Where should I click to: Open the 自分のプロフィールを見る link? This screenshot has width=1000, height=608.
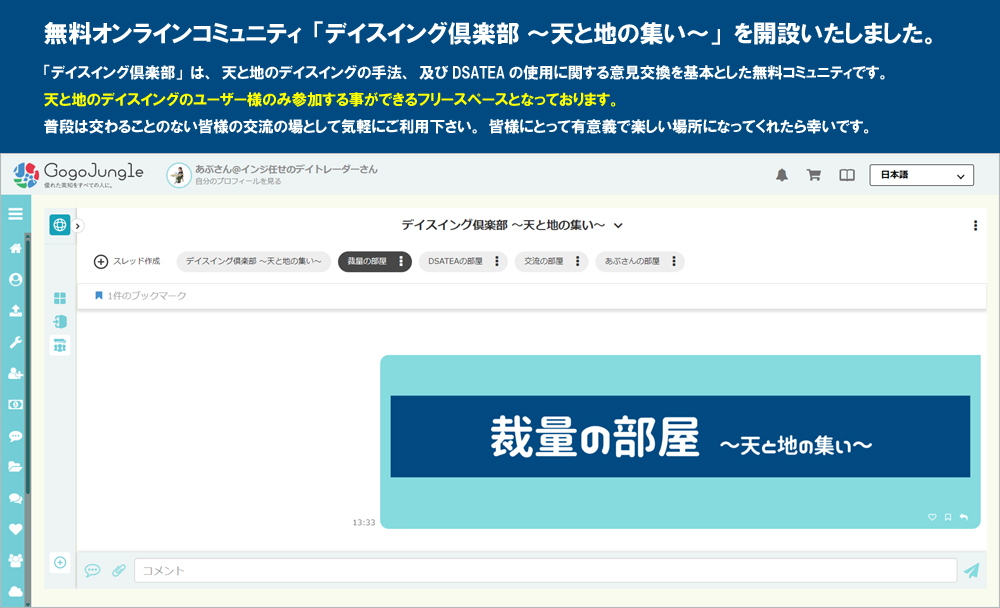(238, 181)
